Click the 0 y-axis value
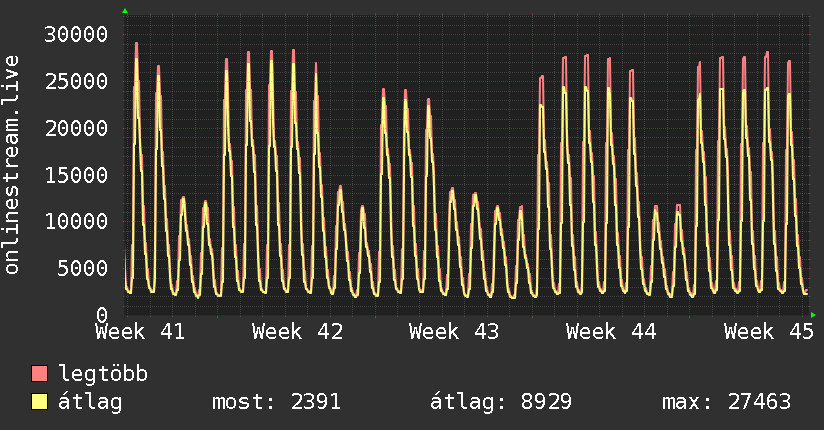Viewport: 824px width, 430px height. [102, 315]
